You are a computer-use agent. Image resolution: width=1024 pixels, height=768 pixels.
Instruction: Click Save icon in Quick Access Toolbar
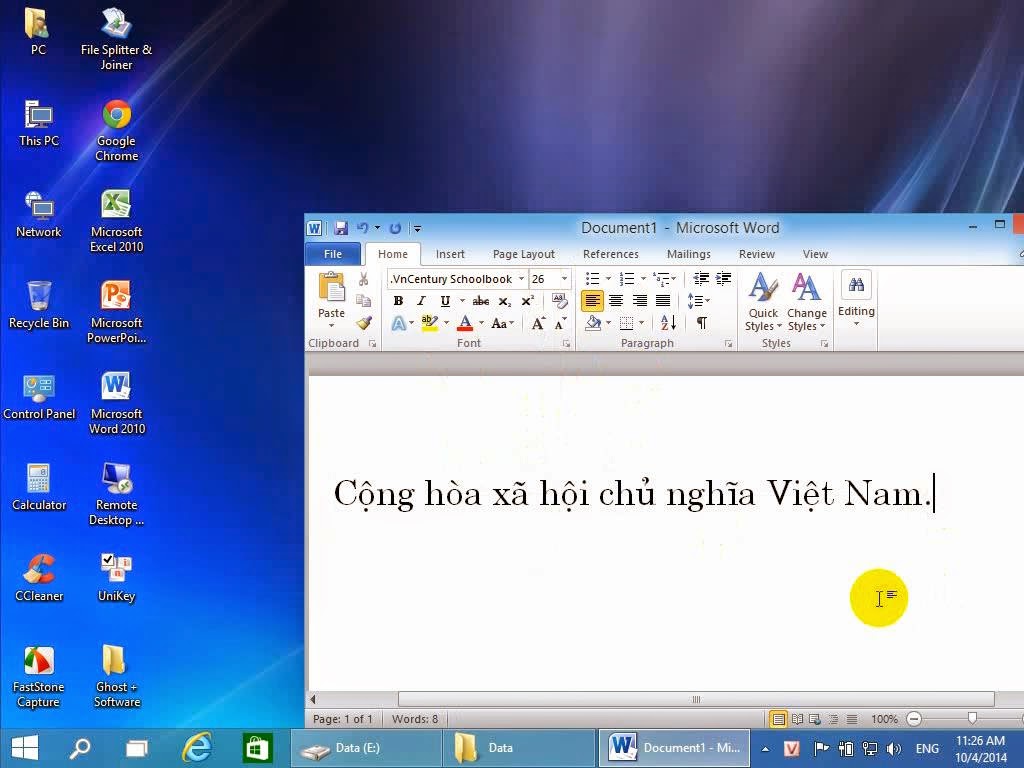[340, 228]
